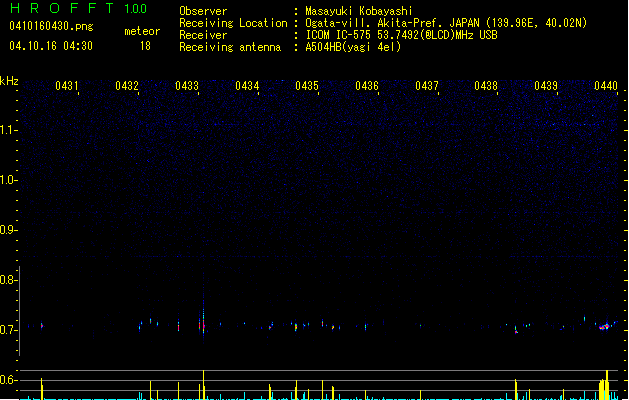629x400 pixels.
Task: Click the 0.6 kHz axis label
Action: [8, 380]
